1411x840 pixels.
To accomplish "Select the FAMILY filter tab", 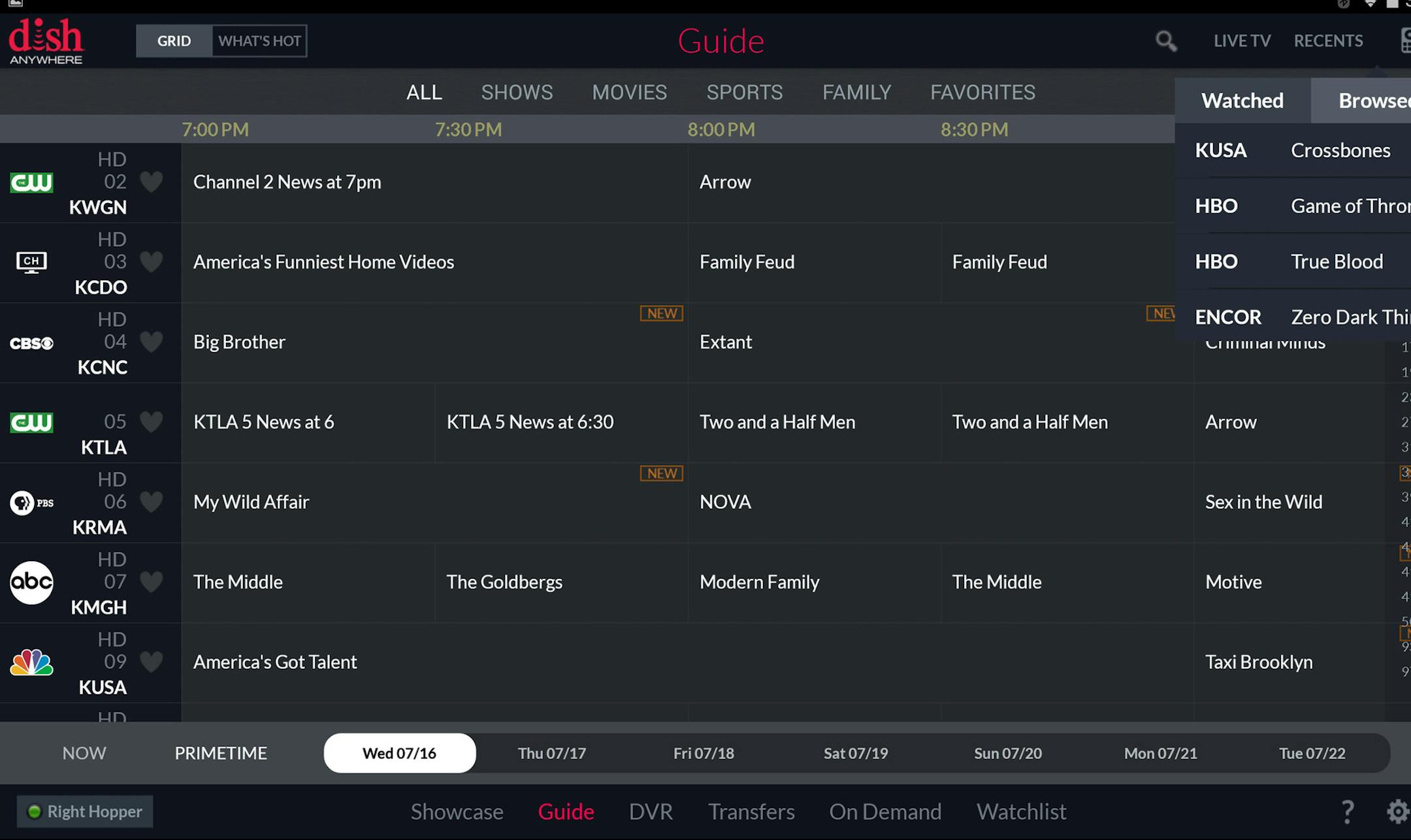I will (x=856, y=92).
